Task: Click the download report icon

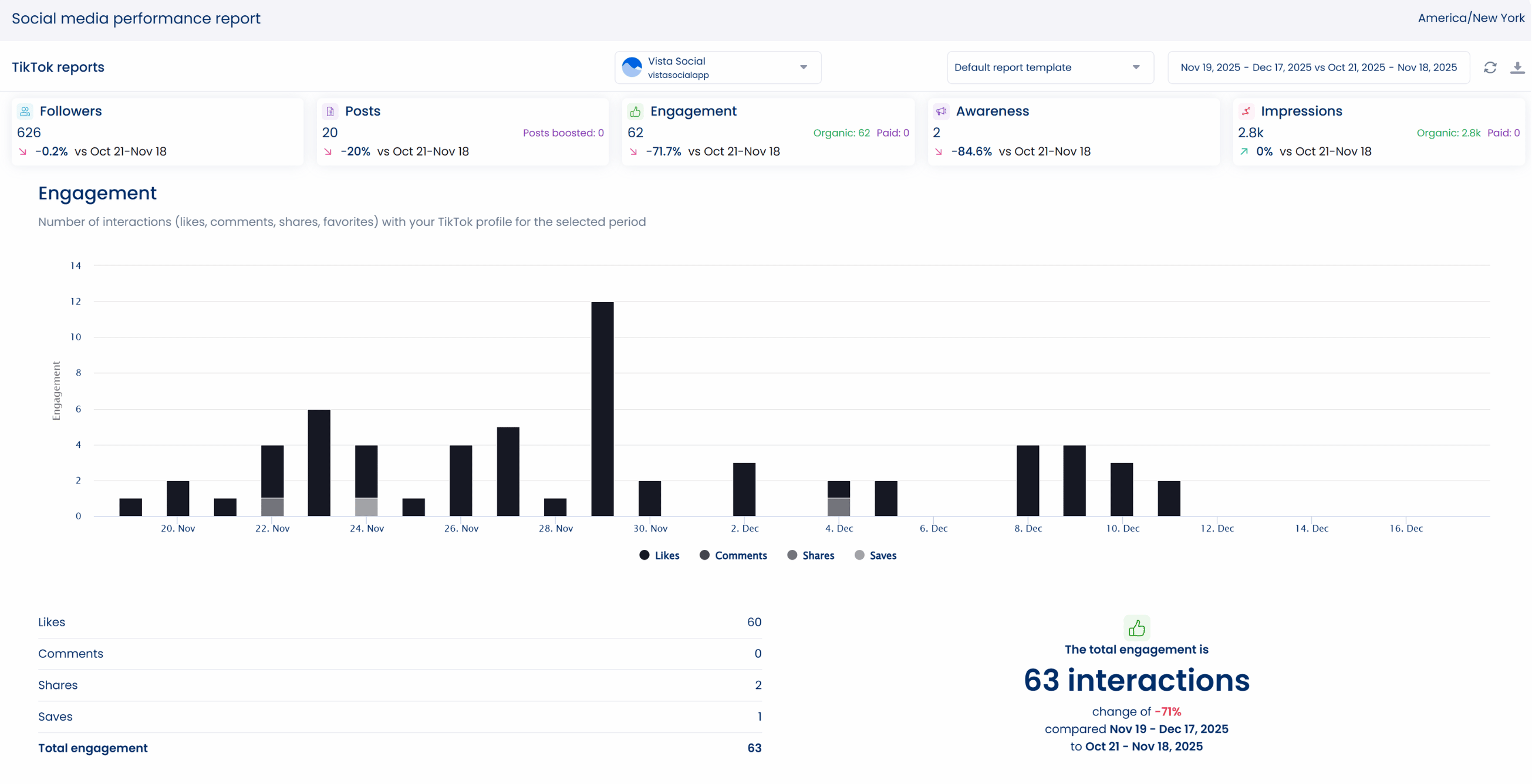Action: 1517,67
